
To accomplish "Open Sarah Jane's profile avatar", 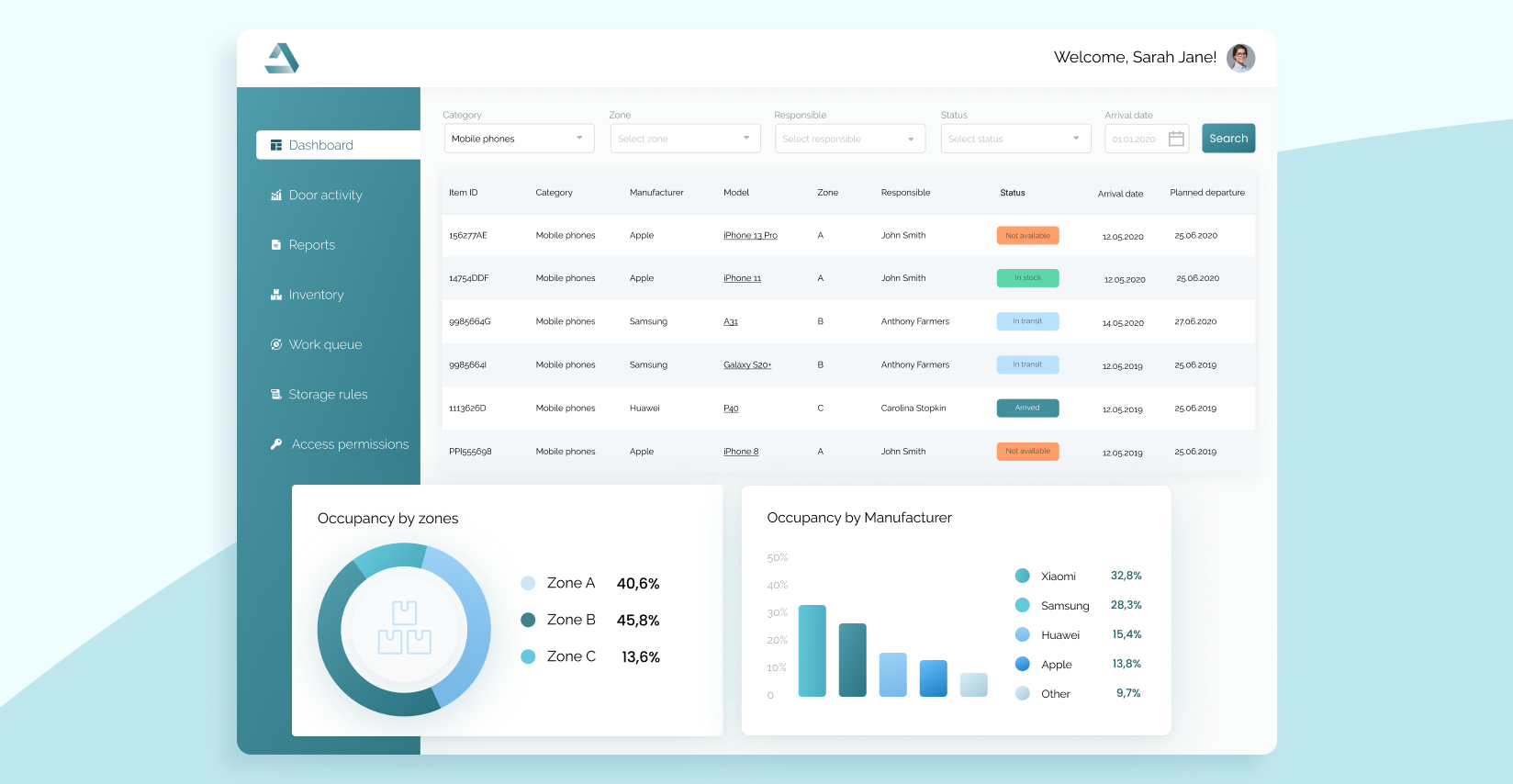I will 1240,58.
